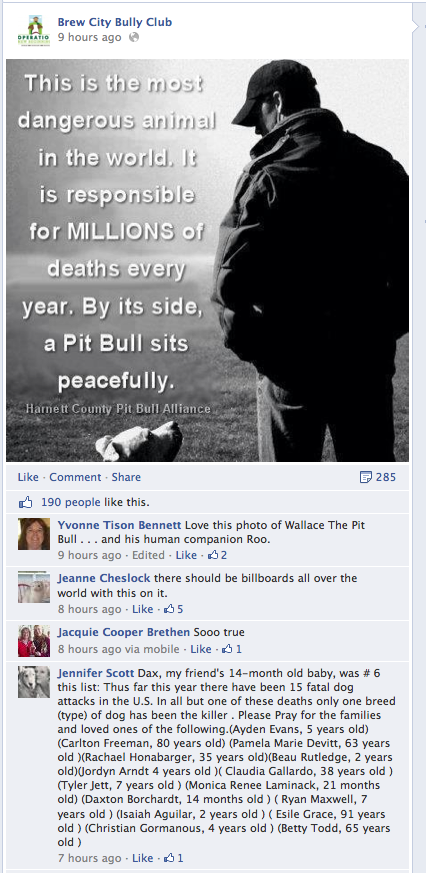This screenshot has width=426, height=873.
Task: Comment on the post
Action: [75, 477]
